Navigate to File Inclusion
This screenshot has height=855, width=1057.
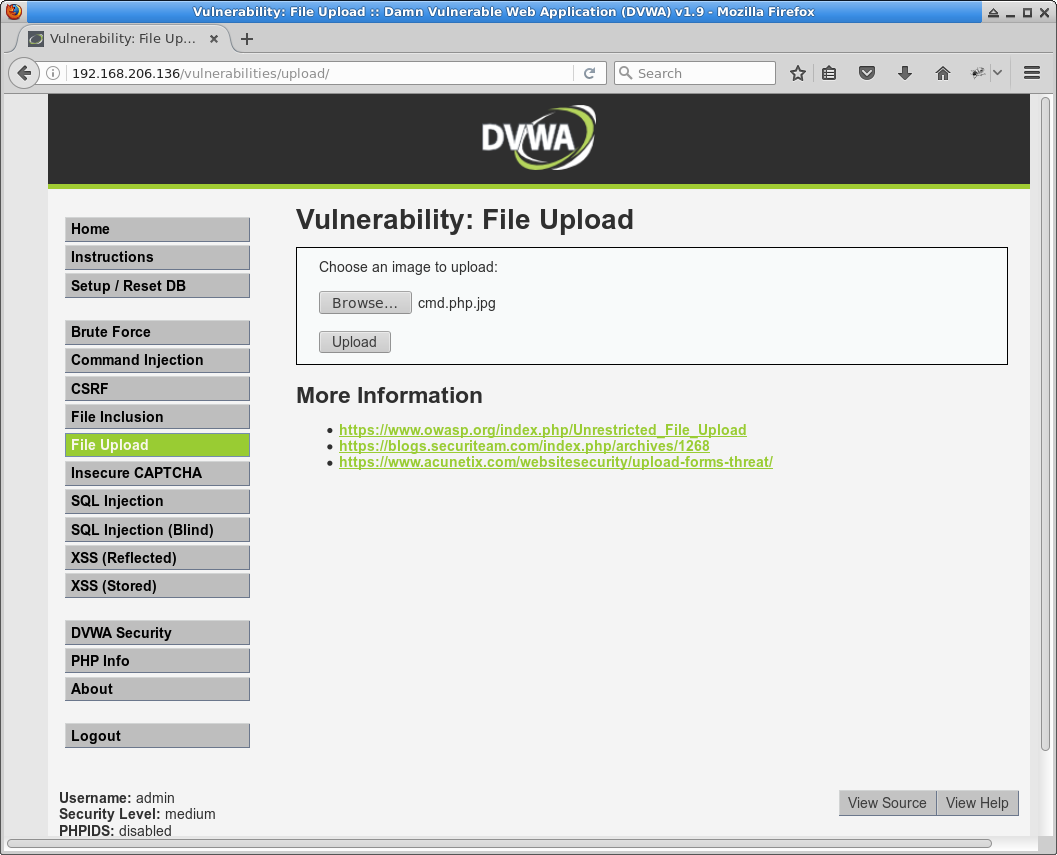point(157,417)
